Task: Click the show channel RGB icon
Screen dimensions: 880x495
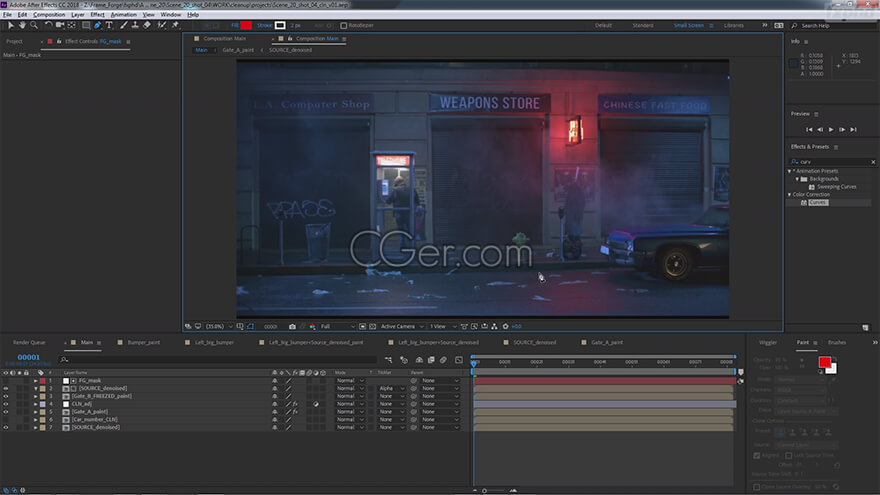Action: 312,327
